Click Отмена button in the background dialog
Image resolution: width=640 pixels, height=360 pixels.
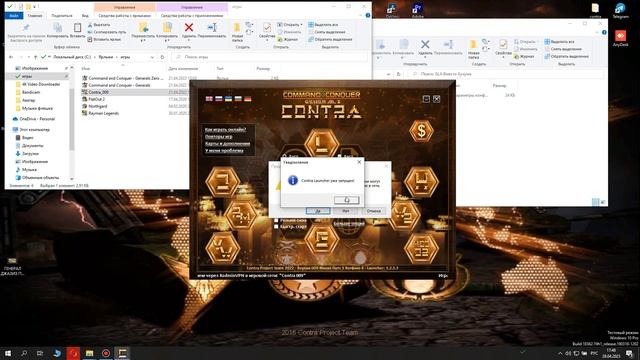pos(373,211)
